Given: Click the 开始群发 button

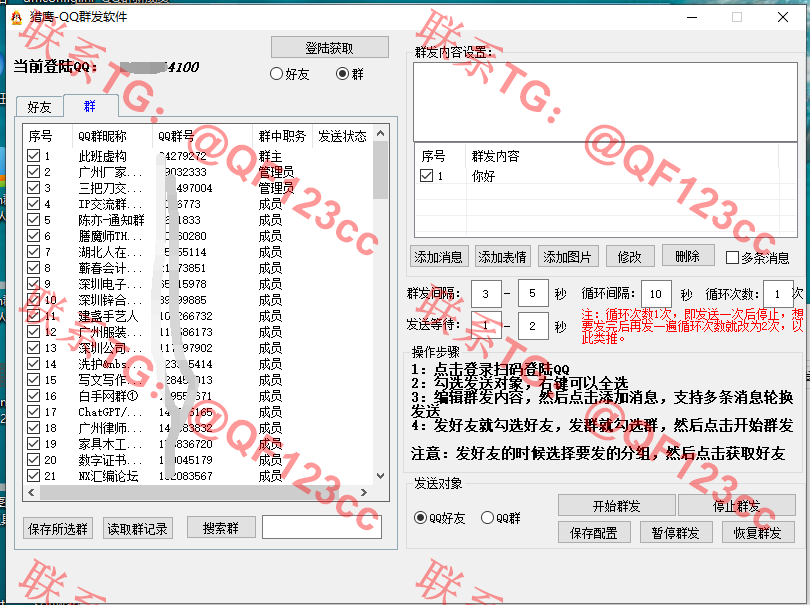Looking at the screenshot, I should [x=617, y=505].
